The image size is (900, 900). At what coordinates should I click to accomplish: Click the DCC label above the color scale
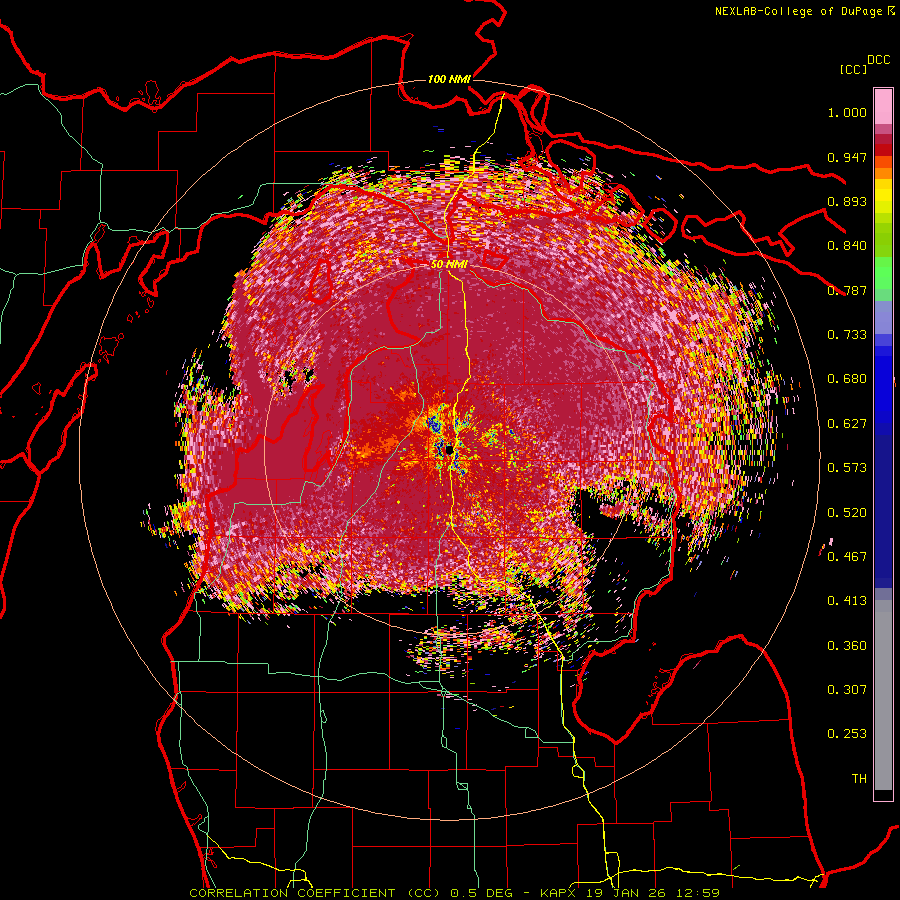pos(879,60)
